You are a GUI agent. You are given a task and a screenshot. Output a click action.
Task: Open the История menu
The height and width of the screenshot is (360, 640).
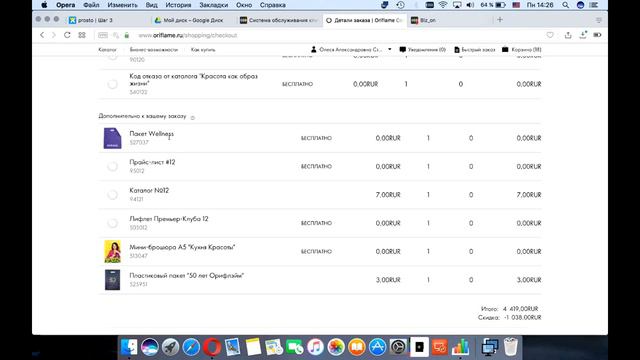pos(178,5)
